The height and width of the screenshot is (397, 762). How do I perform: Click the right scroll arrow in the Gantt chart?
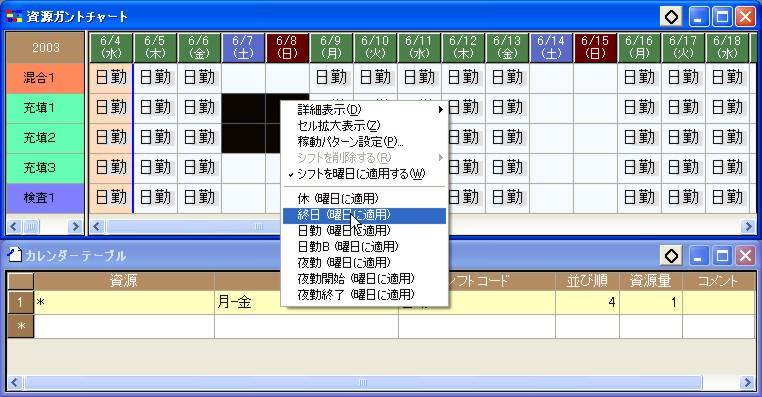pos(748,226)
